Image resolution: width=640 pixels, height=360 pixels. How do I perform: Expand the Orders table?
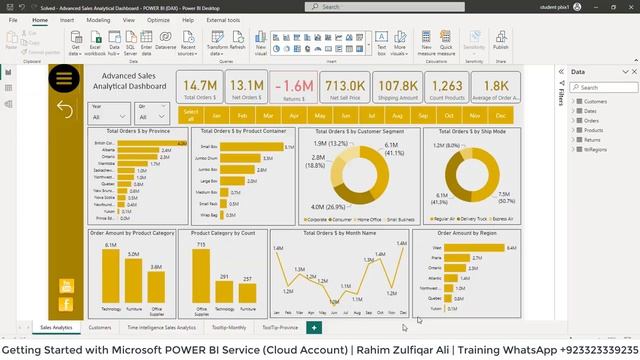573,120
